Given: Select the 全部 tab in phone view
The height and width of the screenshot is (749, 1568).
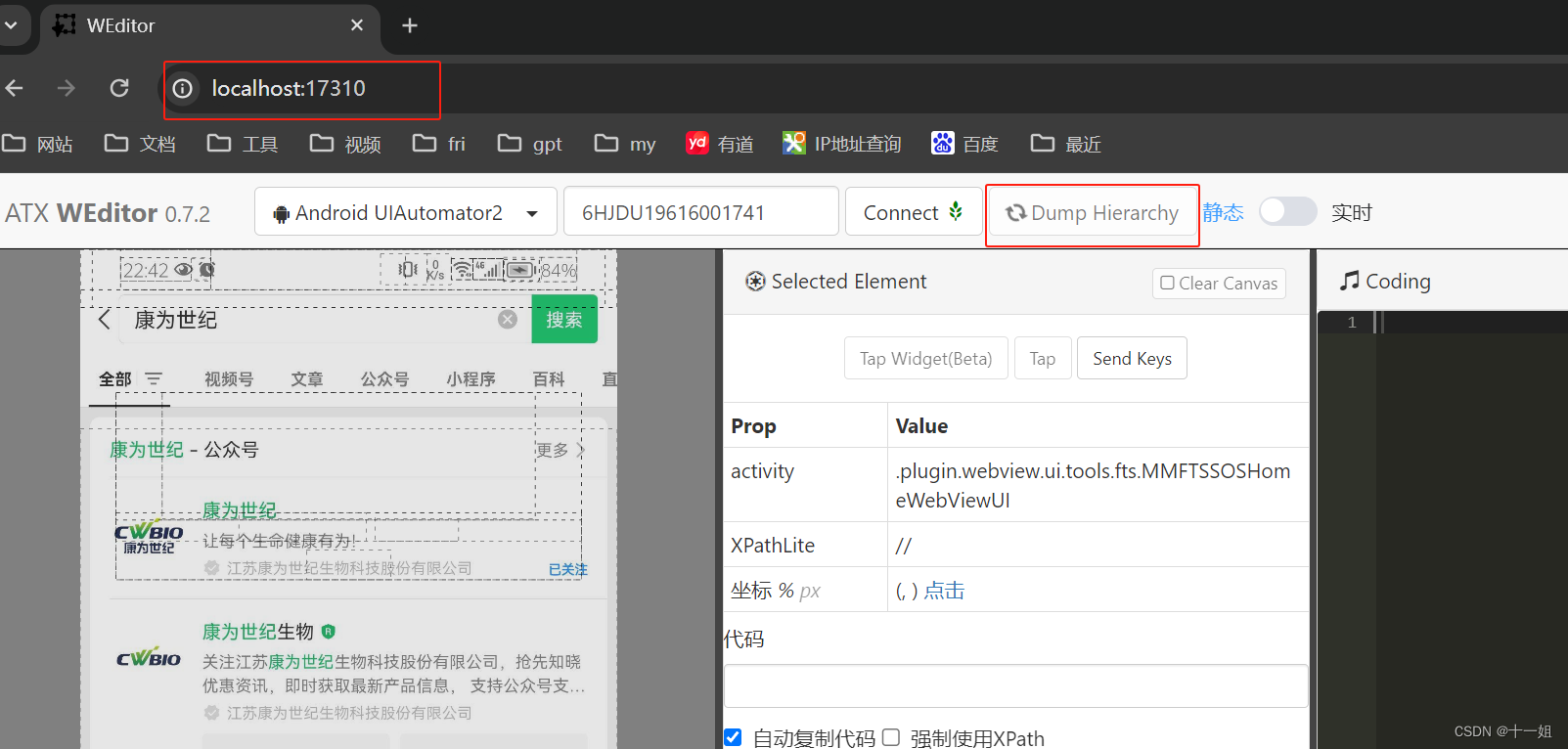Looking at the screenshot, I should point(115,378).
